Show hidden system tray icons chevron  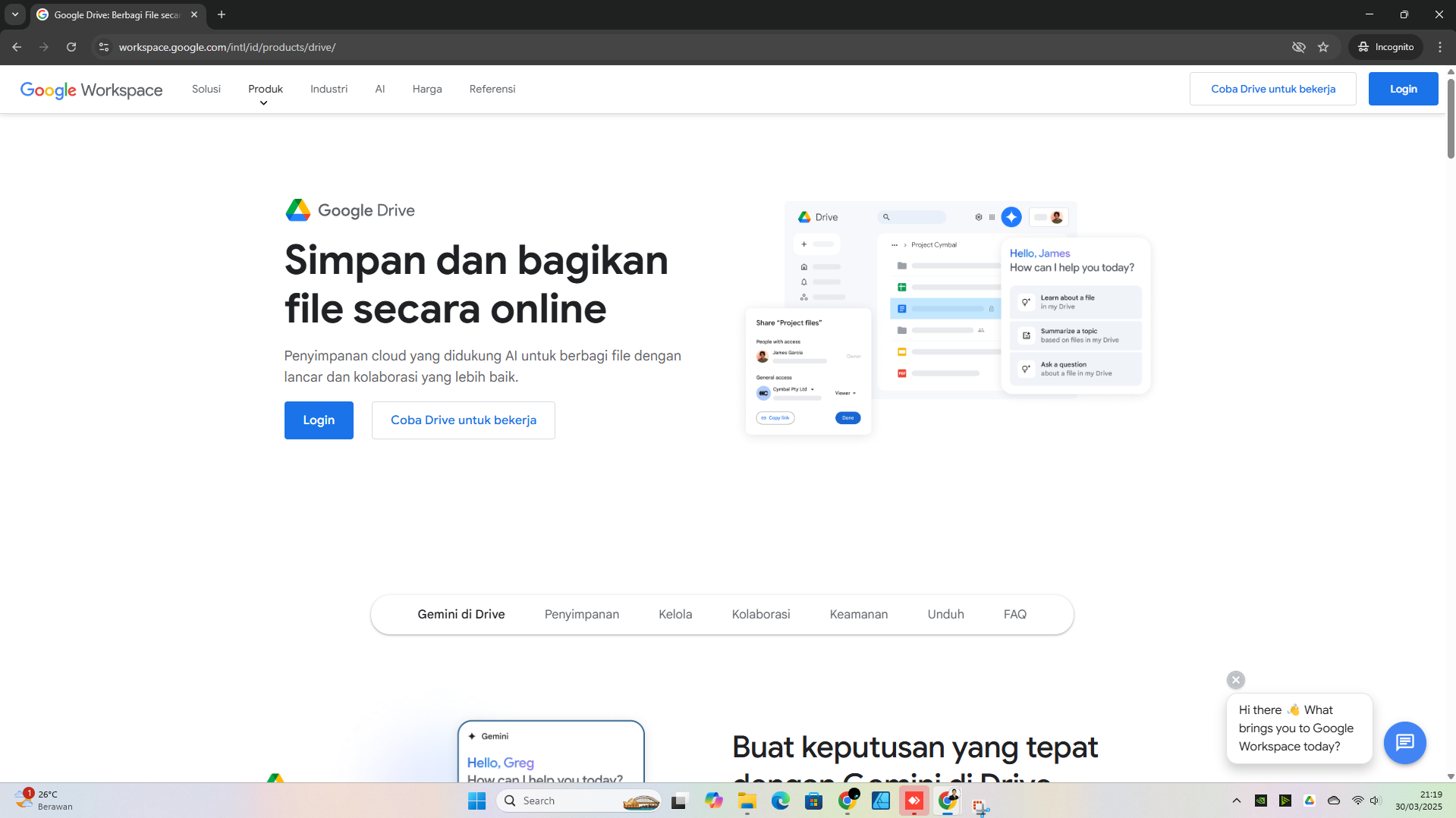coord(1237,801)
